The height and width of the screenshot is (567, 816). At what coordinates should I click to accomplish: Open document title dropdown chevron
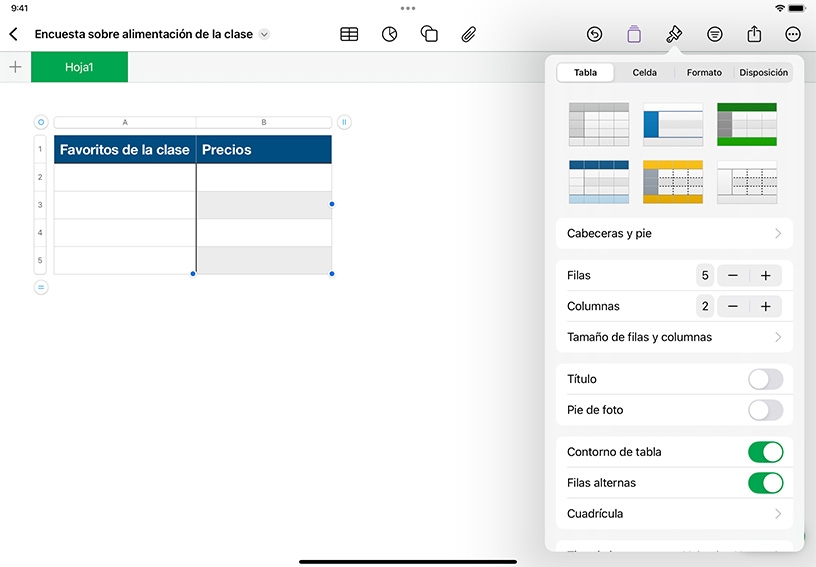[264, 34]
